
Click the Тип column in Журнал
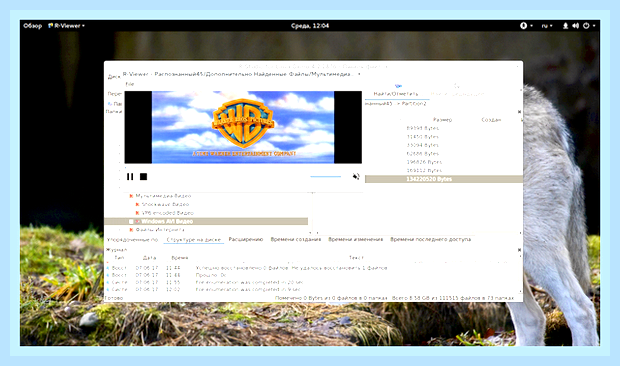pyautogui.click(x=119, y=258)
